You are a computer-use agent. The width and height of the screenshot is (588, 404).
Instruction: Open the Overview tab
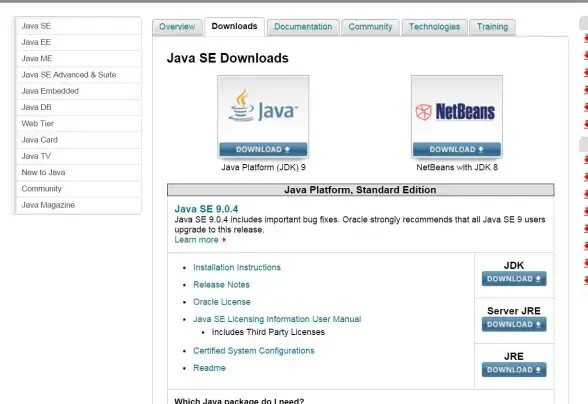pos(177,27)
